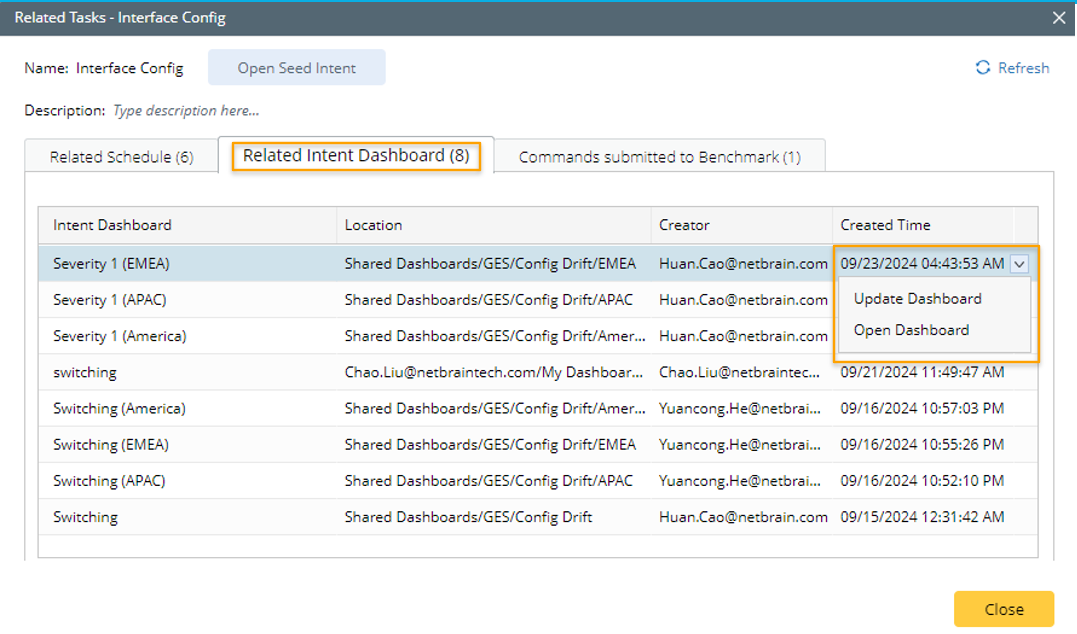Close dialog with the X icon
Screen dimensions: 1077x634
coord(1059,17)
